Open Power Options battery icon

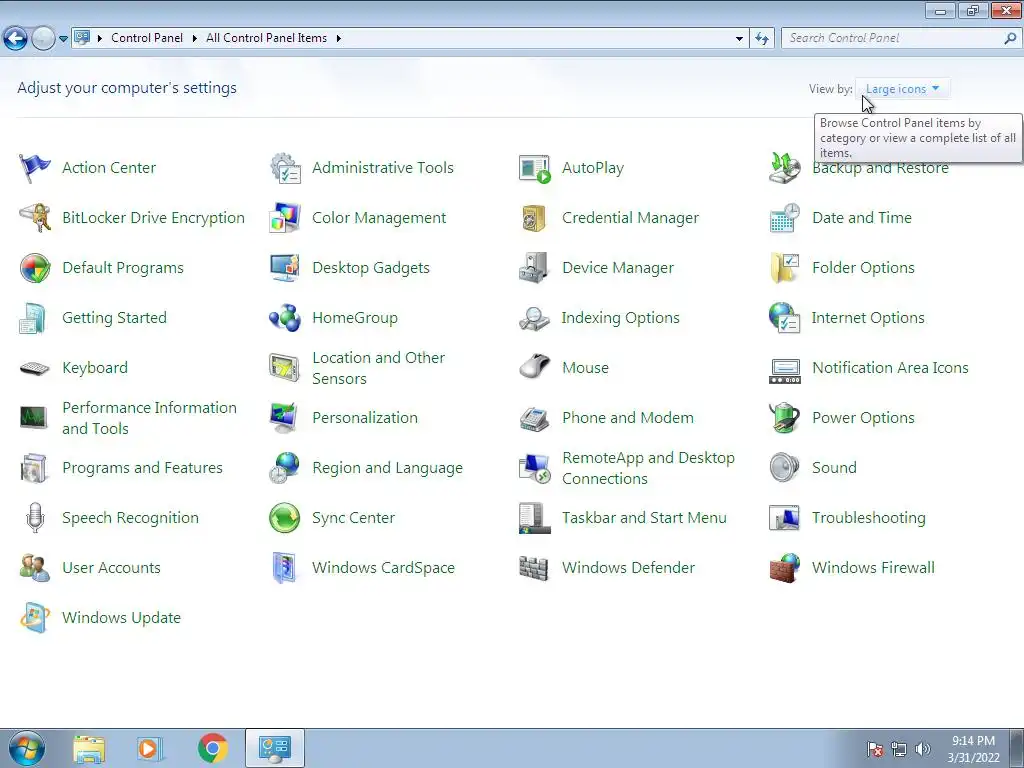point(785,418)
